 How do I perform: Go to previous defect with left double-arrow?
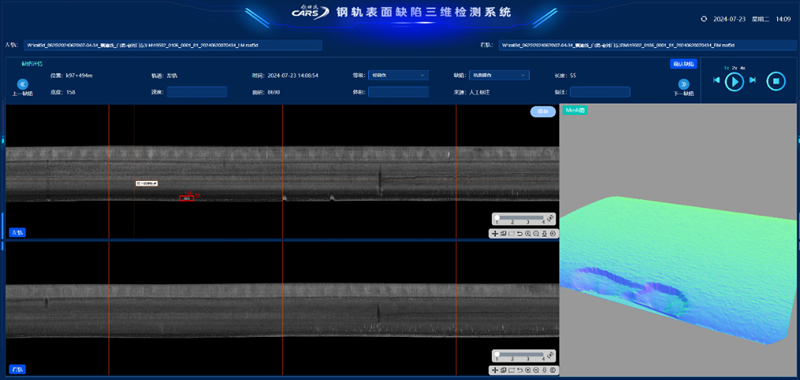coord(22,84)
